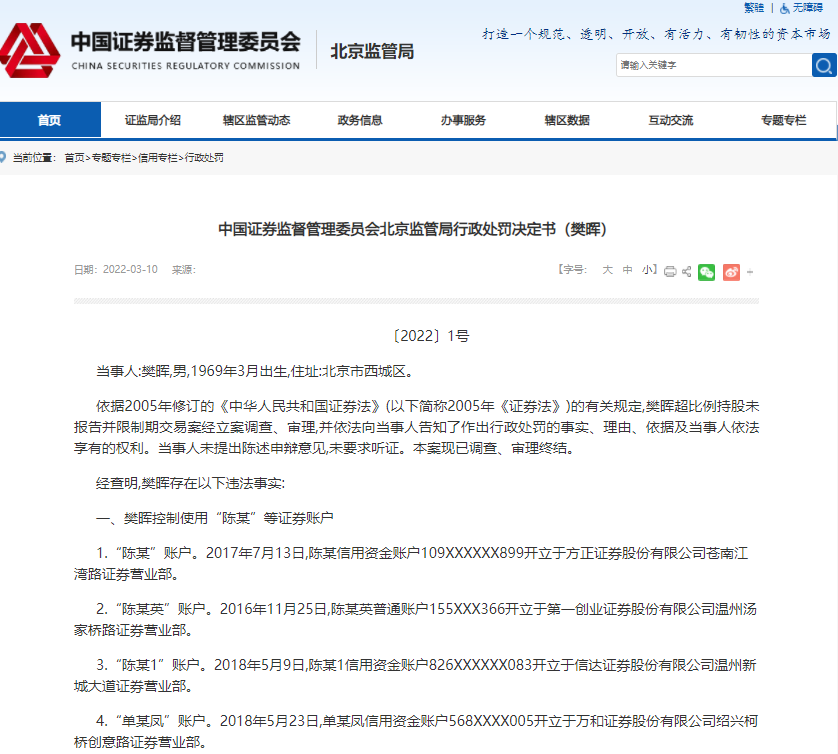
Task: Open the 证监局介绍 menu
Action: coord(153,120)
